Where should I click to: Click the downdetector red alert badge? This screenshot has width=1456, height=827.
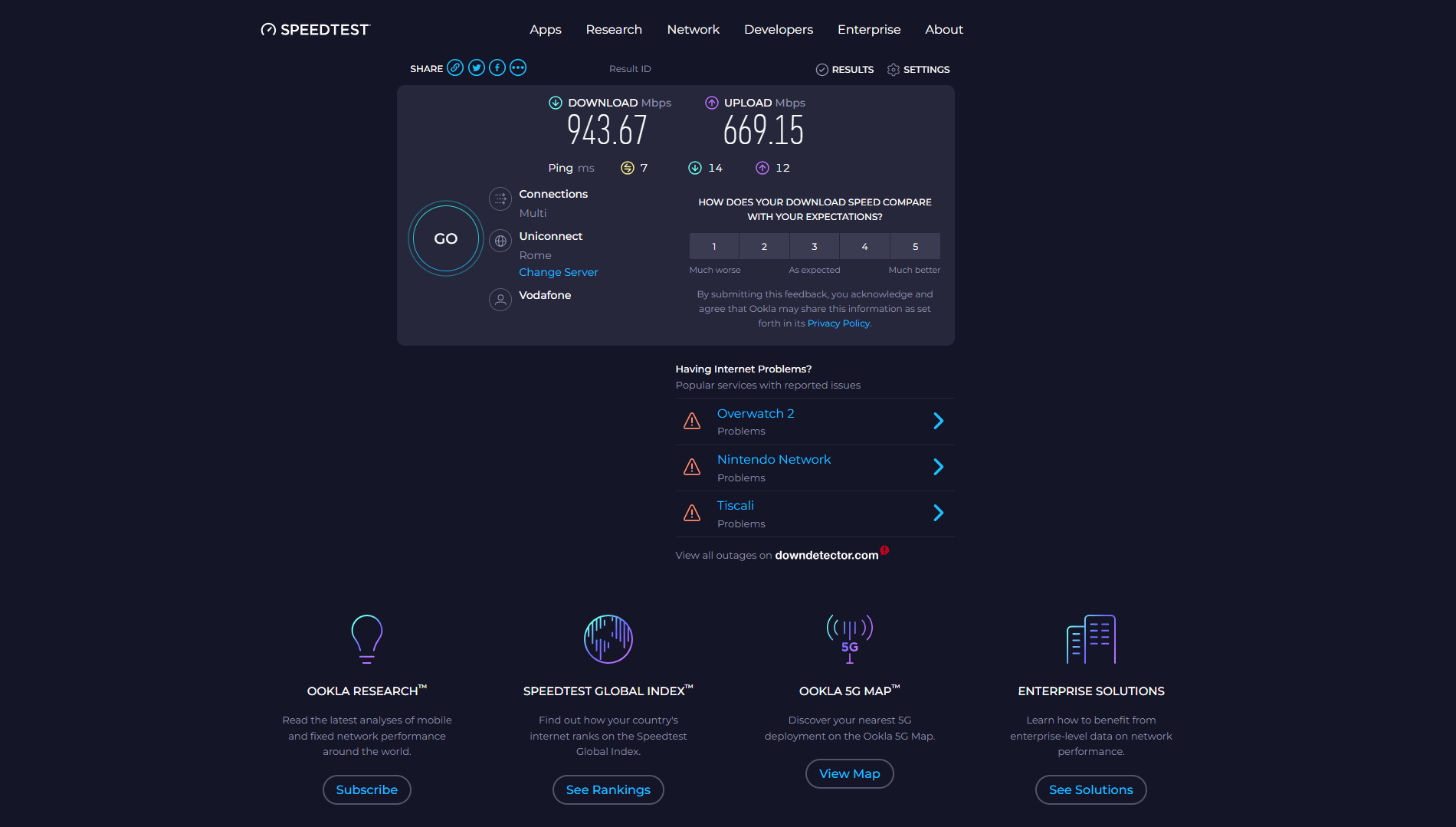884,550
